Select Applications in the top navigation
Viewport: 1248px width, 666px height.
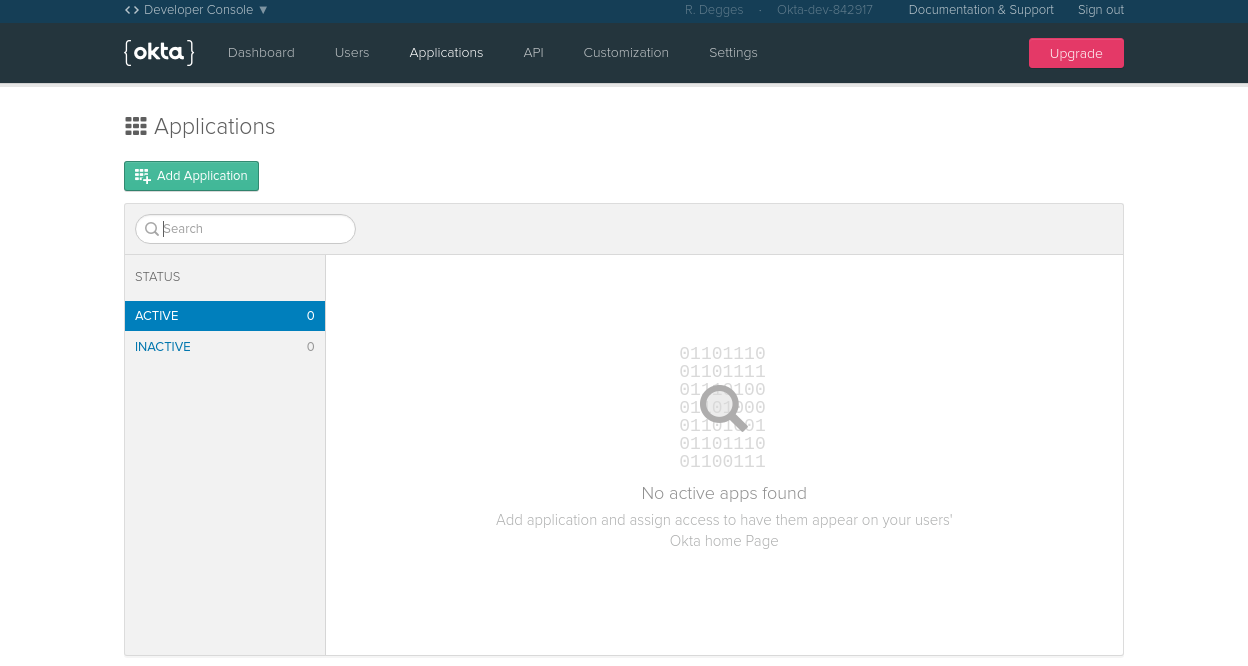(x=446, y=53)
